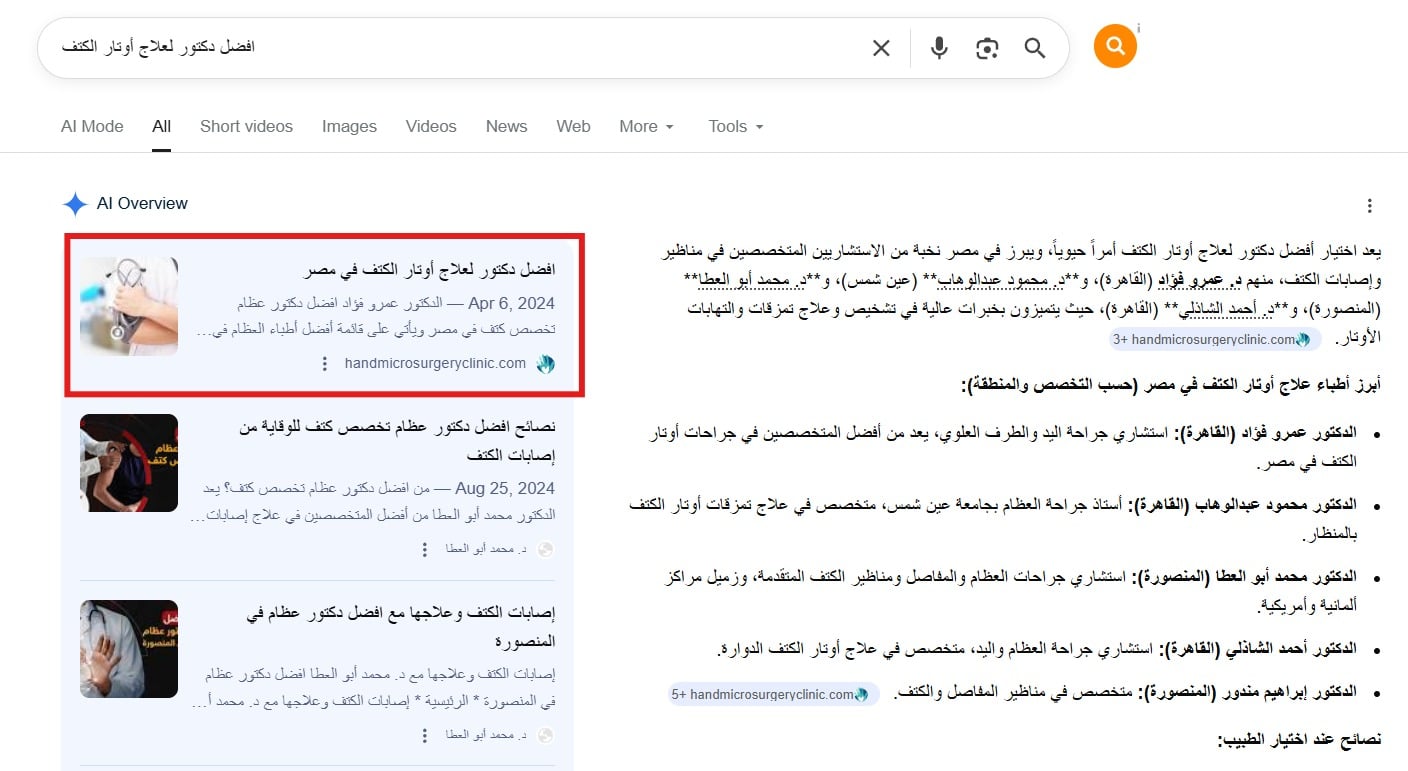Open search by image camera icon
1408x771 pixels.
pyautogui.click(x=987, y=48)
